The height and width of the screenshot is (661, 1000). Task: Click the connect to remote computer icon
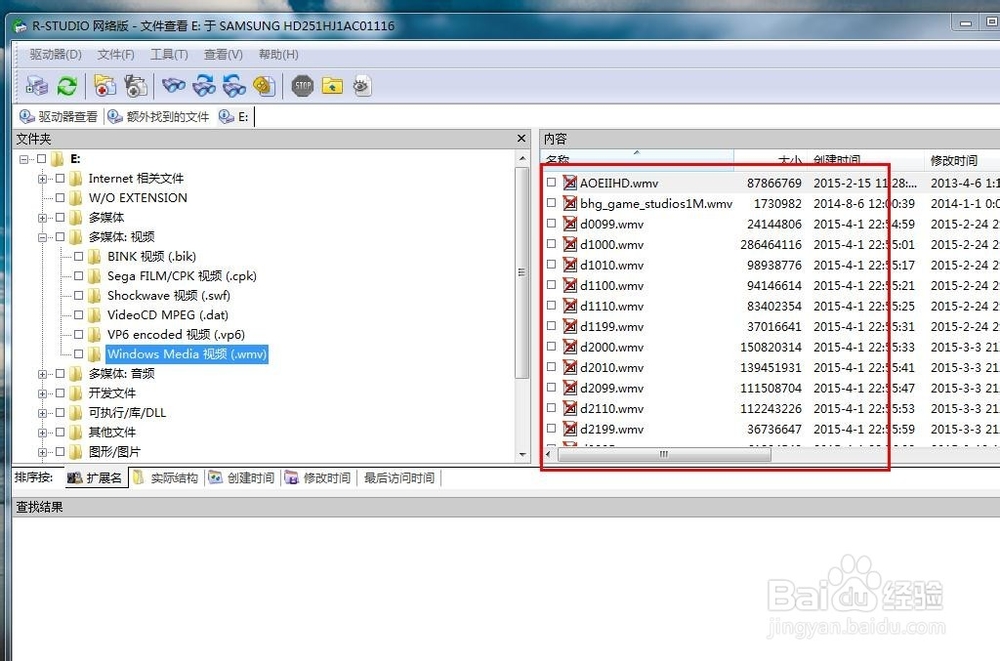[37, 85]
